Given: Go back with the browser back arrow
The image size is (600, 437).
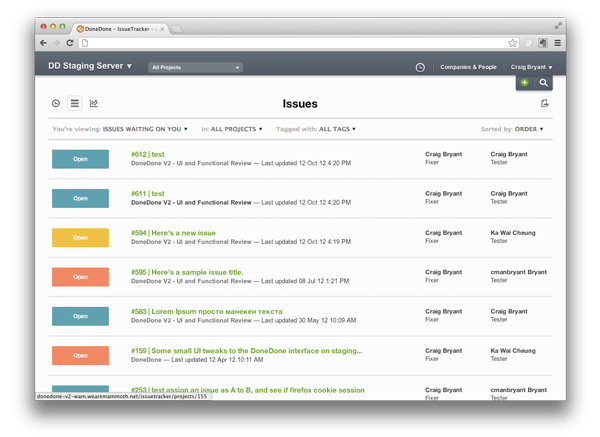Looking at the screenshot, I should pos(43,43).
